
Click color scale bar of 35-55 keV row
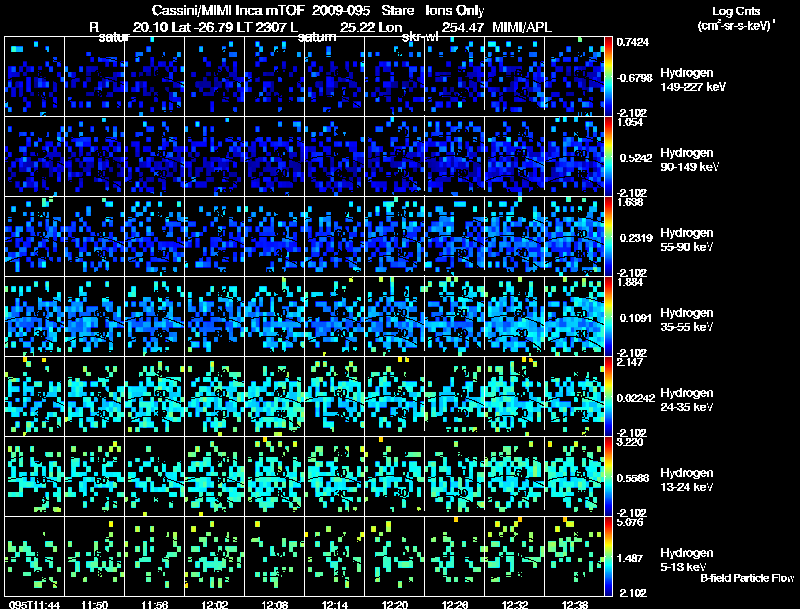608,317
